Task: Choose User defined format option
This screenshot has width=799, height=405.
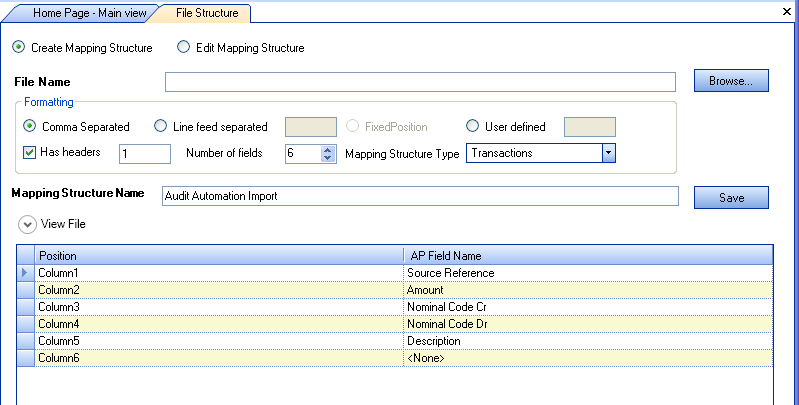Action: (x=472, y=126)
